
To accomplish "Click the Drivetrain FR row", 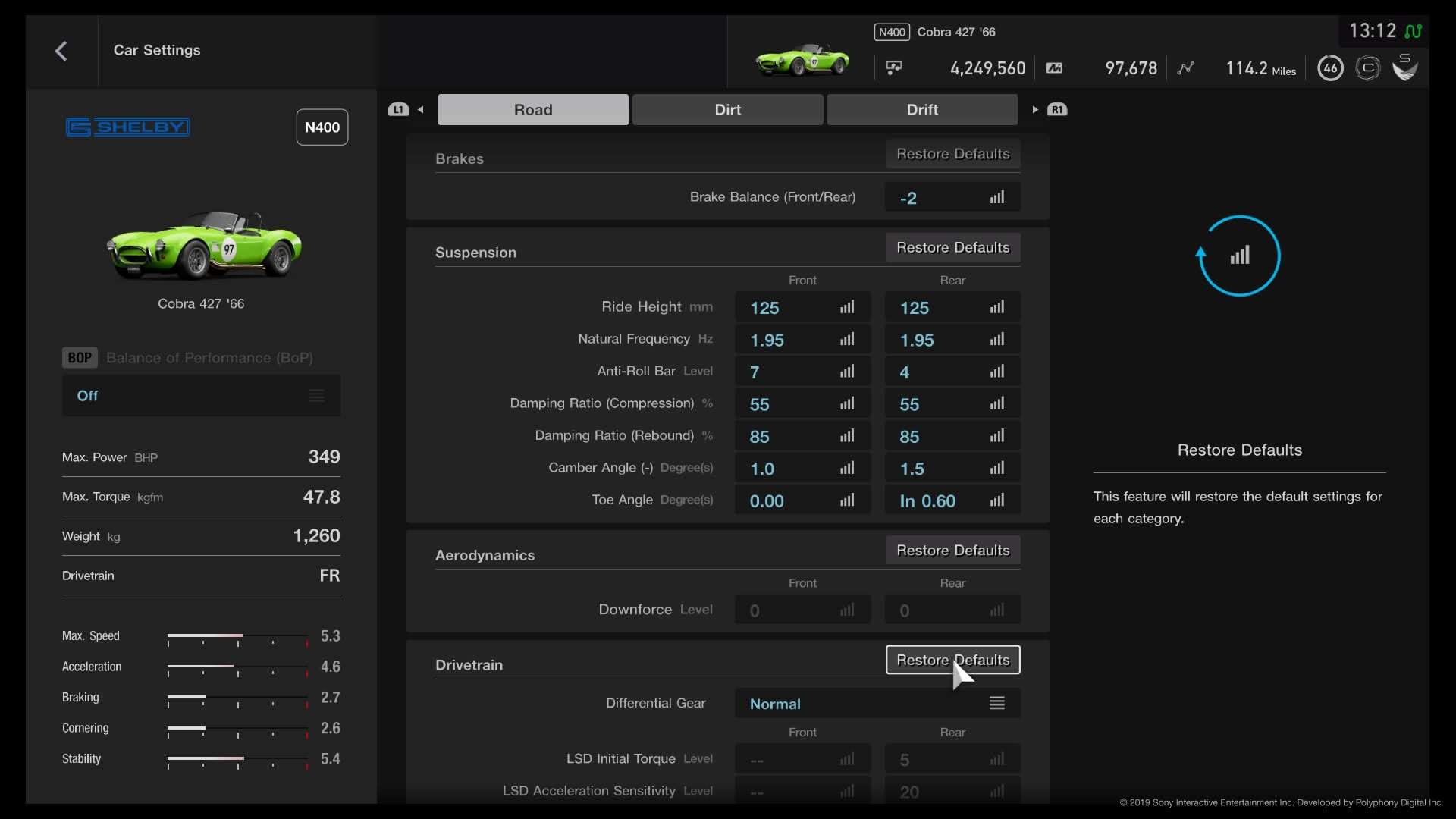I will pos(201,576).
